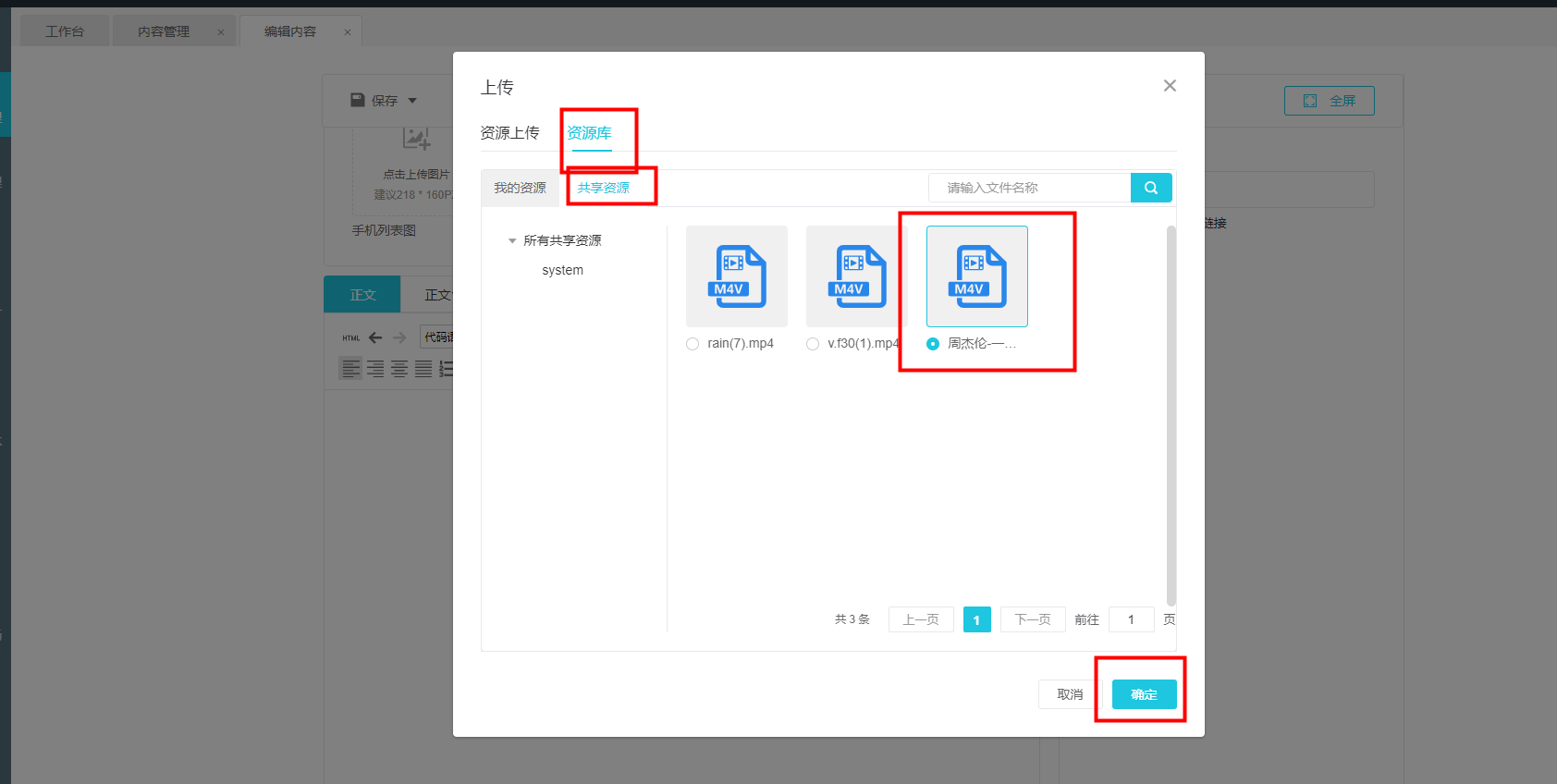This screenshot has width=1557, height=784.
Task: Apply justify alignment icon in editor
Action: coord(423,369)
